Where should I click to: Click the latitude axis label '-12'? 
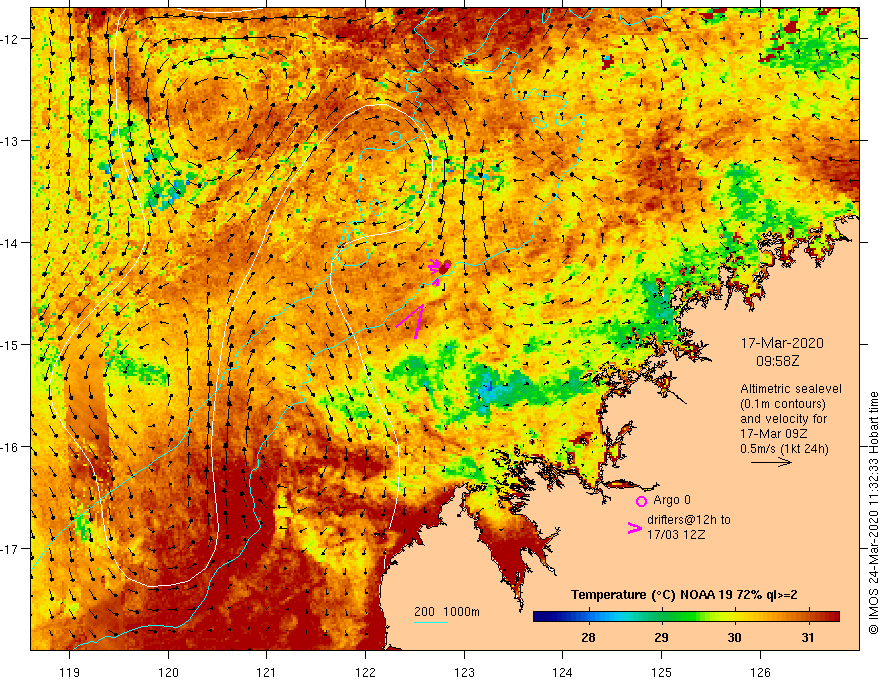coord(11,39)
